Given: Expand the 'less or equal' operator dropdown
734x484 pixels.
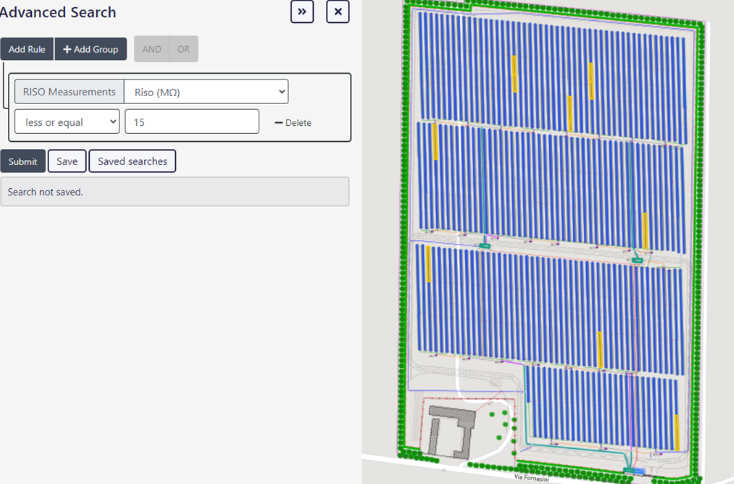Looking at the screenshot, I should (x=67, y=122).
